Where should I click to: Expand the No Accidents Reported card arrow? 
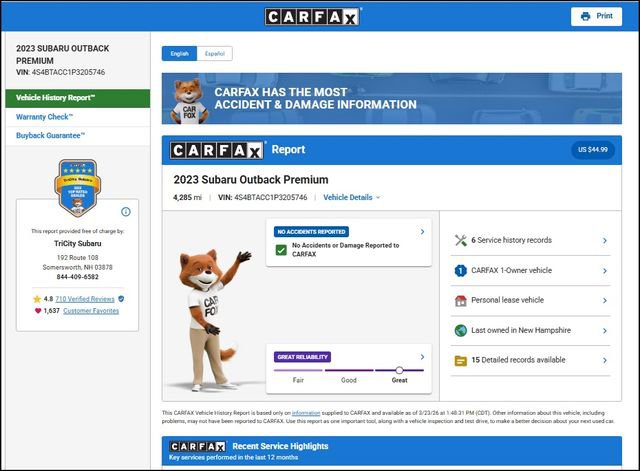tap(422, 232)
